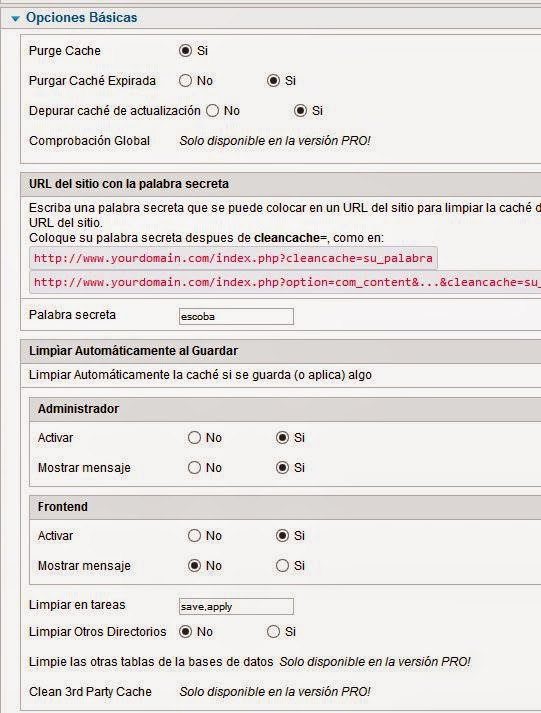Choose No for Depurar caché de actualización
This screenshot has height=713, width=541.
(212, 110)
